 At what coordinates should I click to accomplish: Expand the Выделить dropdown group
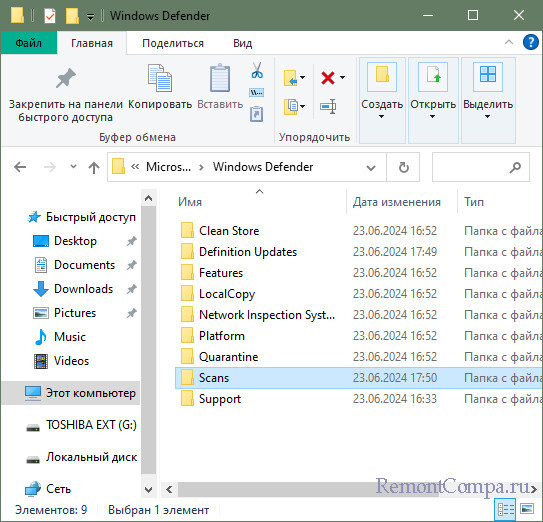487,117
